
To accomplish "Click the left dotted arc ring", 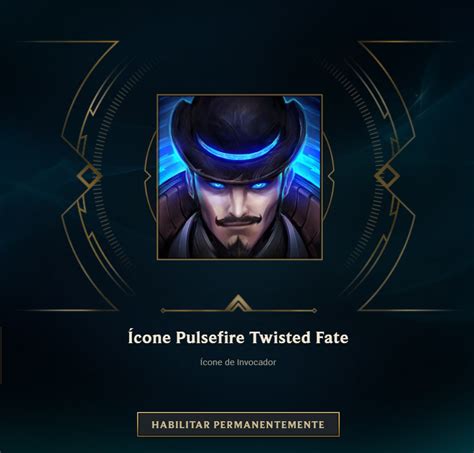I will 100,177.
